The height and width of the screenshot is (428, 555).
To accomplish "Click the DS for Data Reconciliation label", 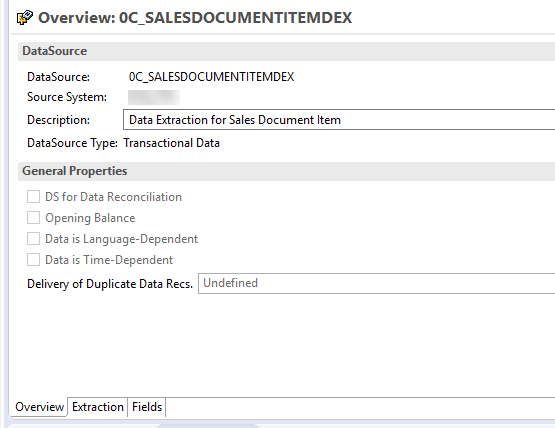I will click(114, 197).
